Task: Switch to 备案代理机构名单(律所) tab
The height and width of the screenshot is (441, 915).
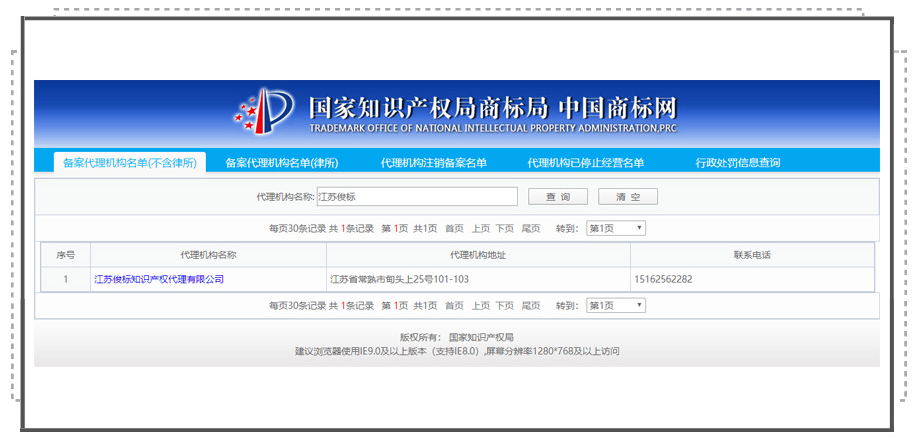Action: 282,163
